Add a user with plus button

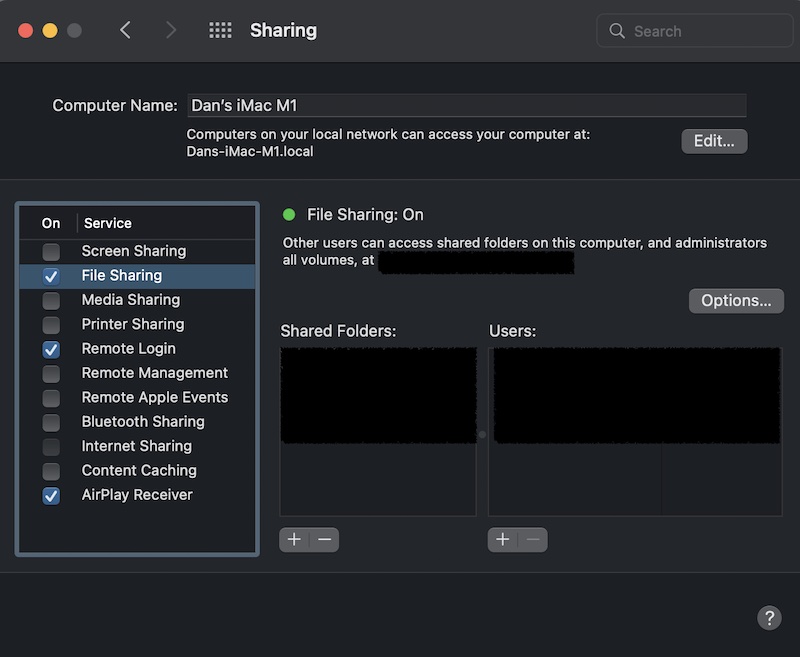point(503,540)
